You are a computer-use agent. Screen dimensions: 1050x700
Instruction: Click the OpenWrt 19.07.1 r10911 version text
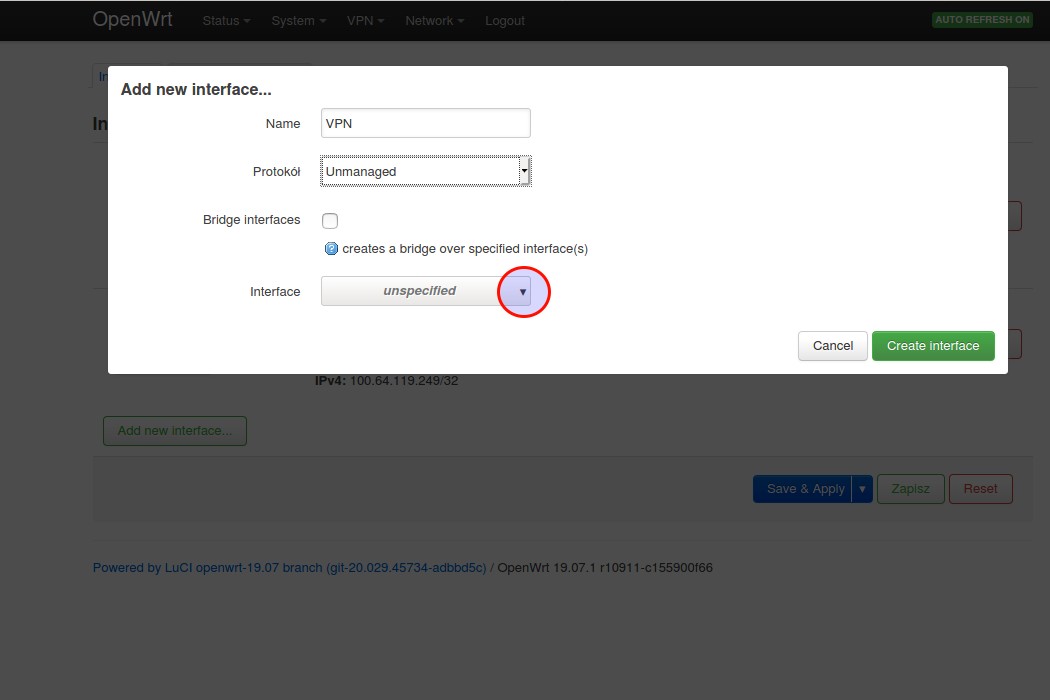pyautogui.click(x=605, y=568)
